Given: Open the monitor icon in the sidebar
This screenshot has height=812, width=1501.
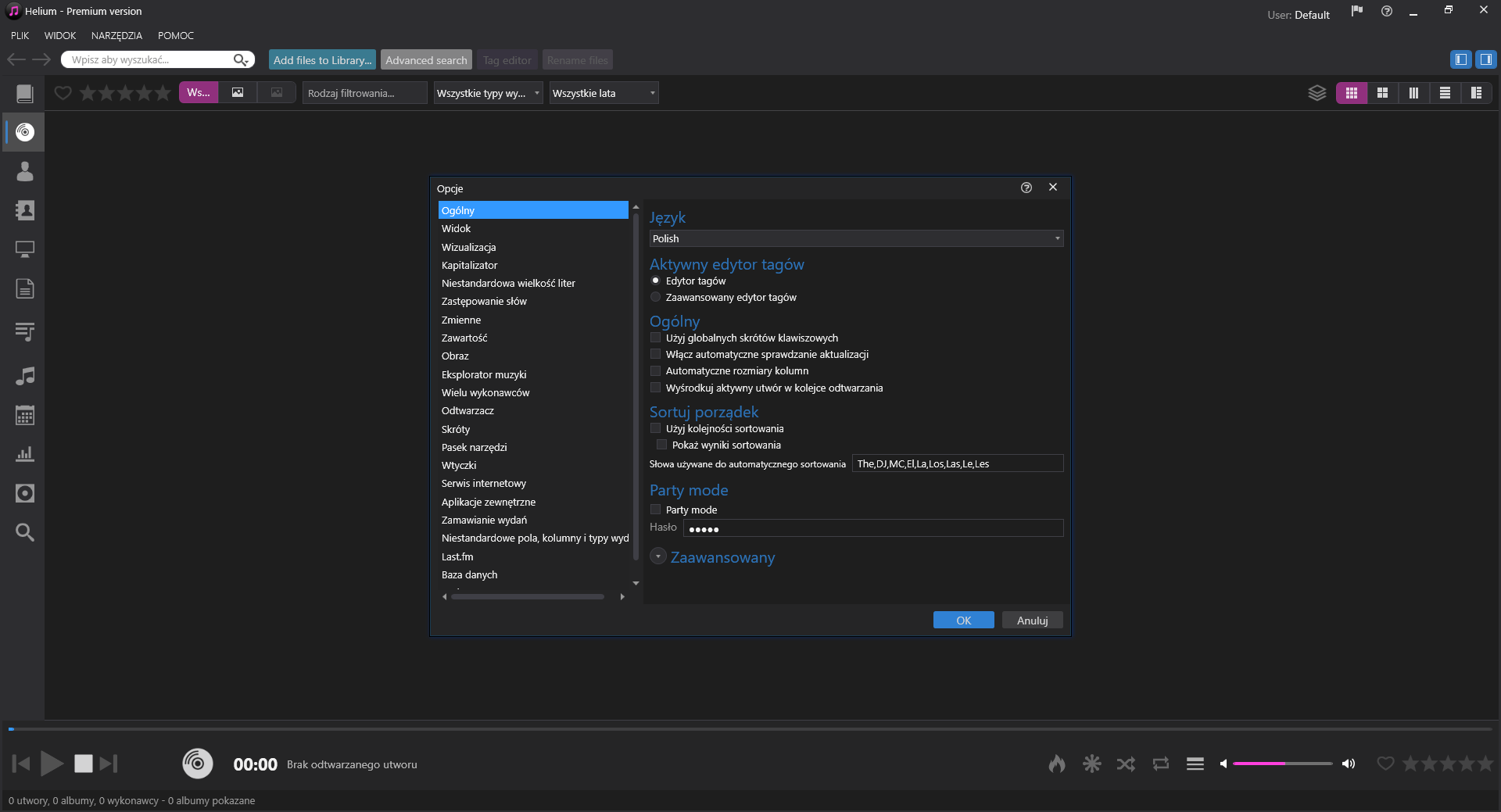Looking at the screenshot, I should click(25, 249).
